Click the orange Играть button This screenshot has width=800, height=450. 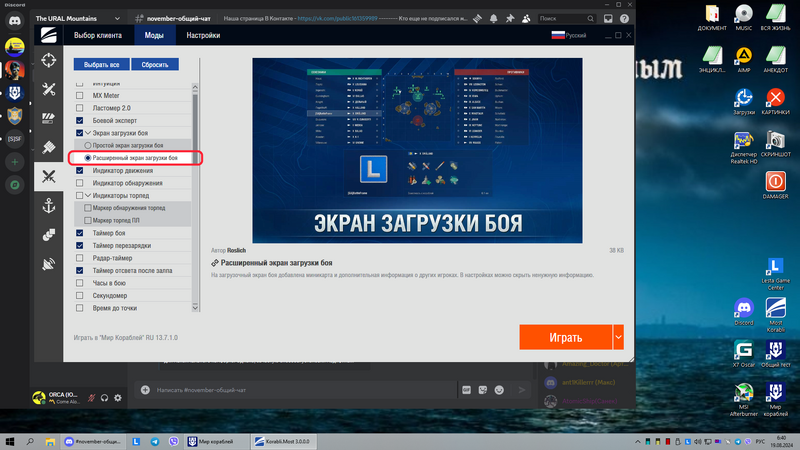[565, 337]
